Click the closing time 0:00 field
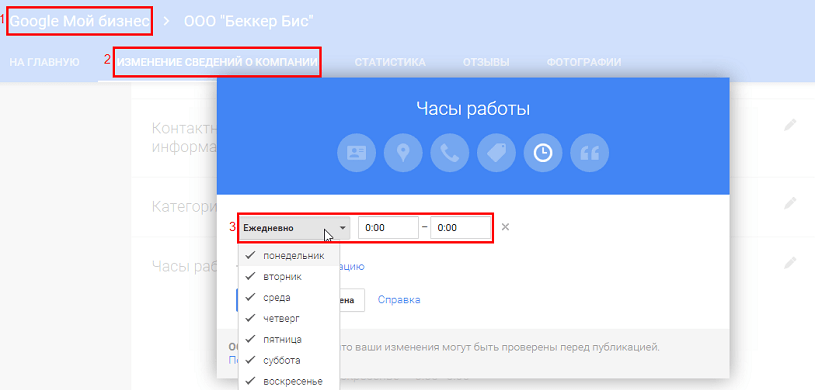 coord(461,228)
